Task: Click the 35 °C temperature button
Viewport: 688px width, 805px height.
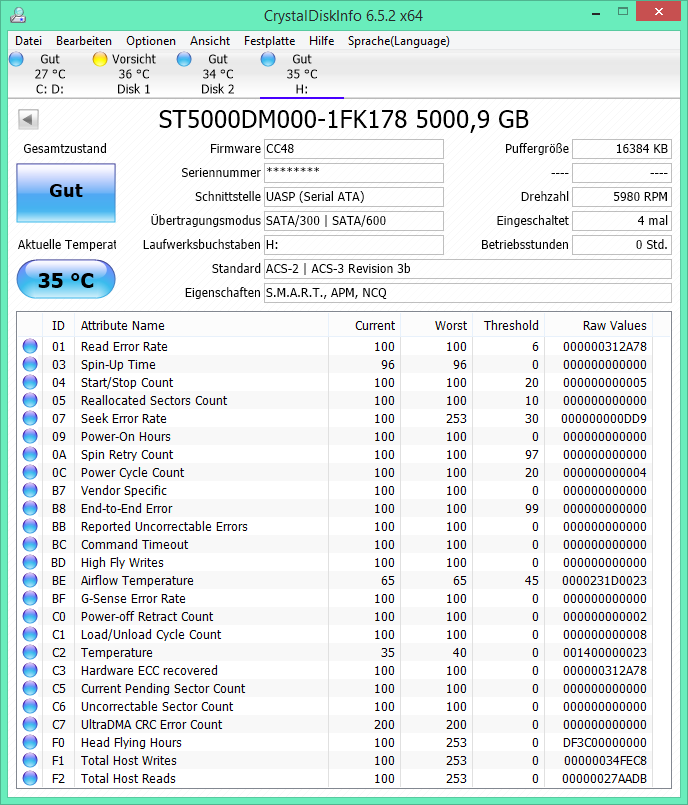Action: pos(66,279)
